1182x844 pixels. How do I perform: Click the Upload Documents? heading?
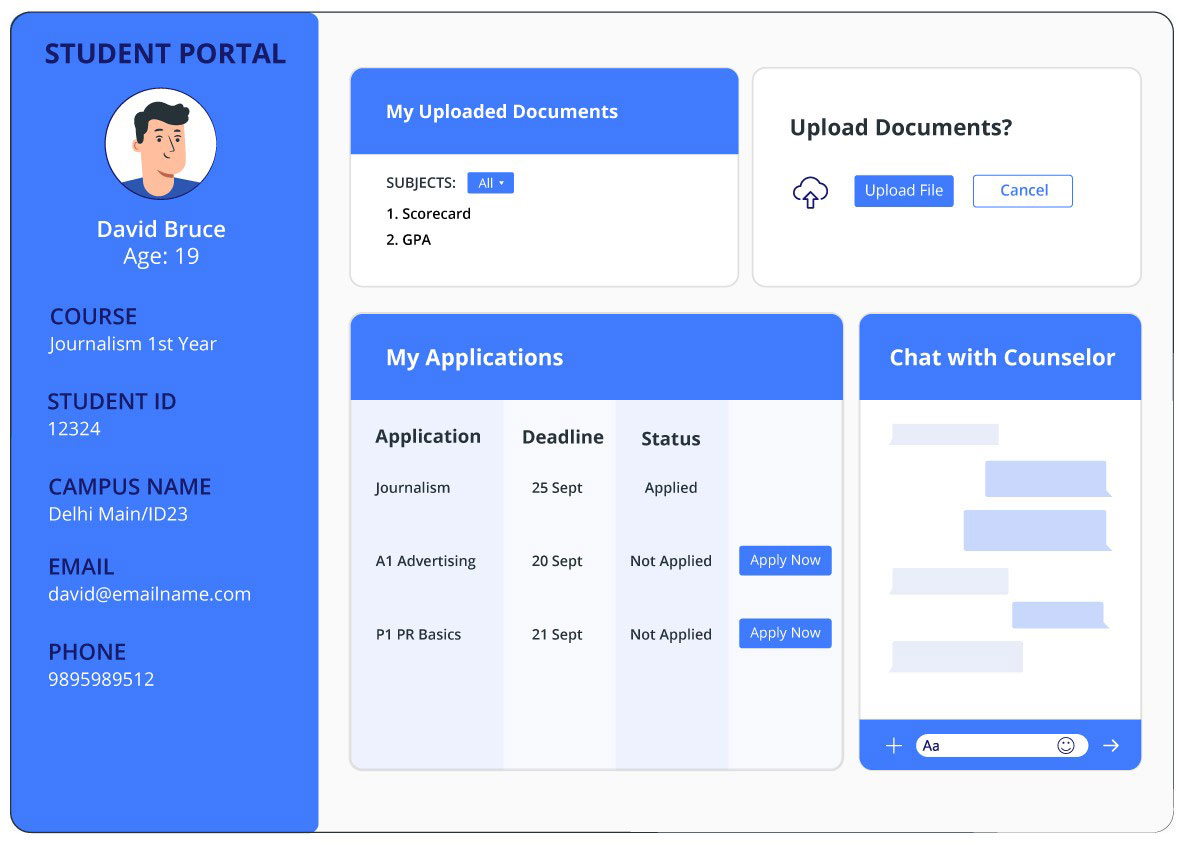[901, 127]
